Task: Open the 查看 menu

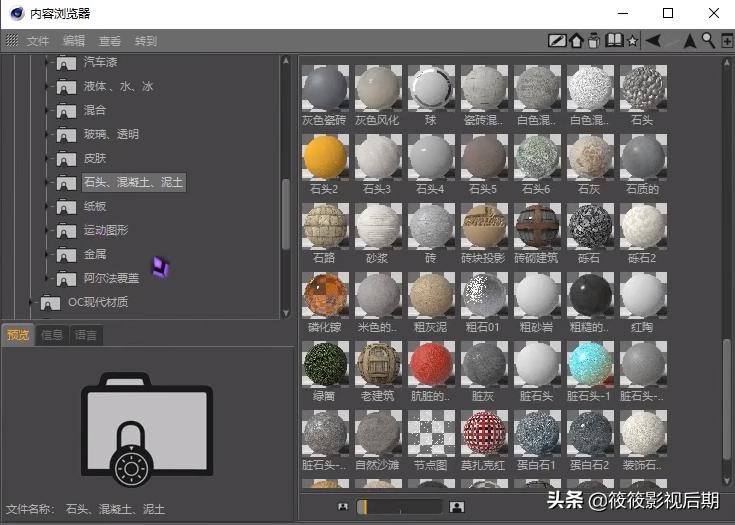Action: tap(110, 41)
